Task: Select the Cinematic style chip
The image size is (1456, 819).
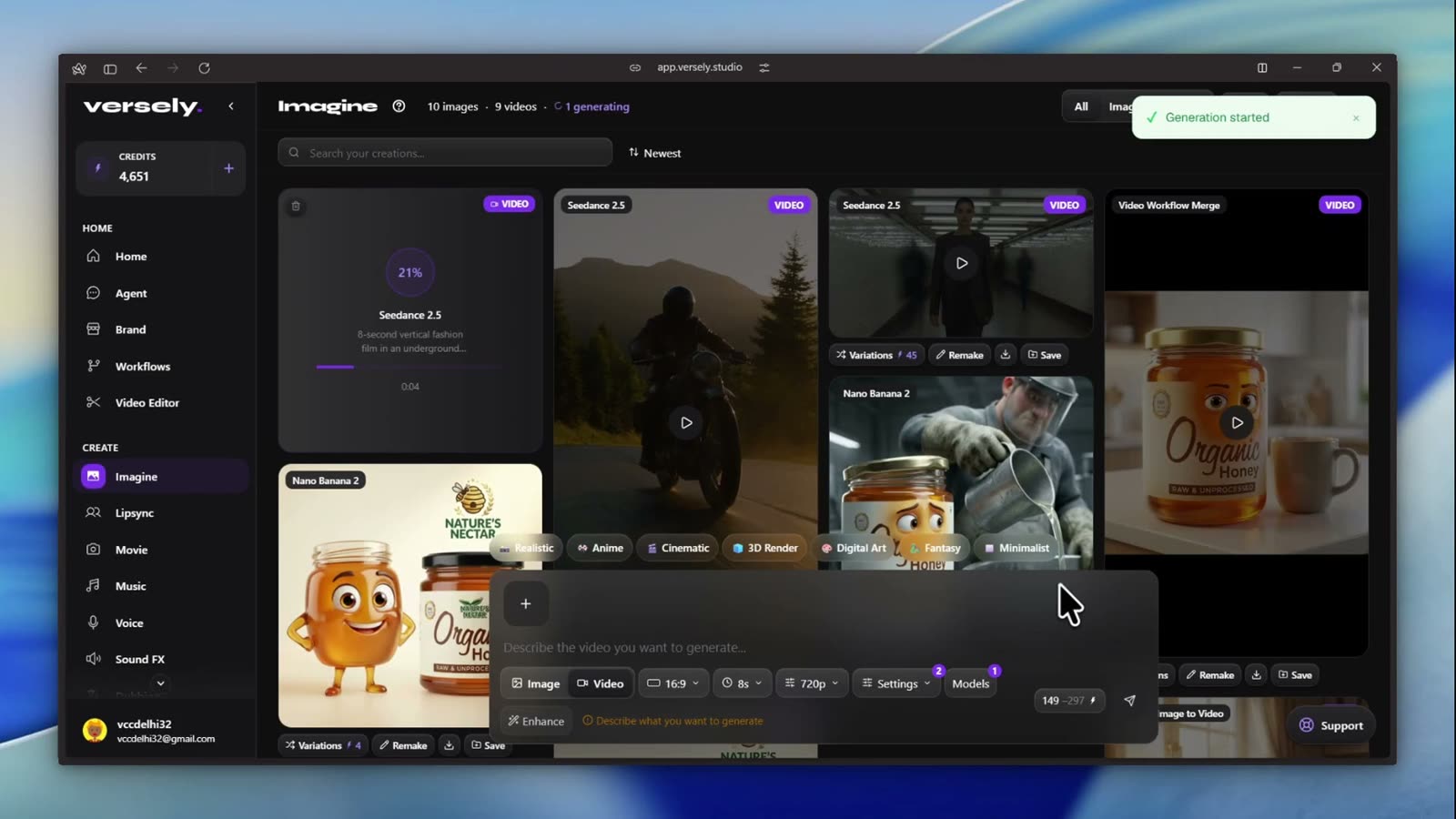Action: coord(678,548)
